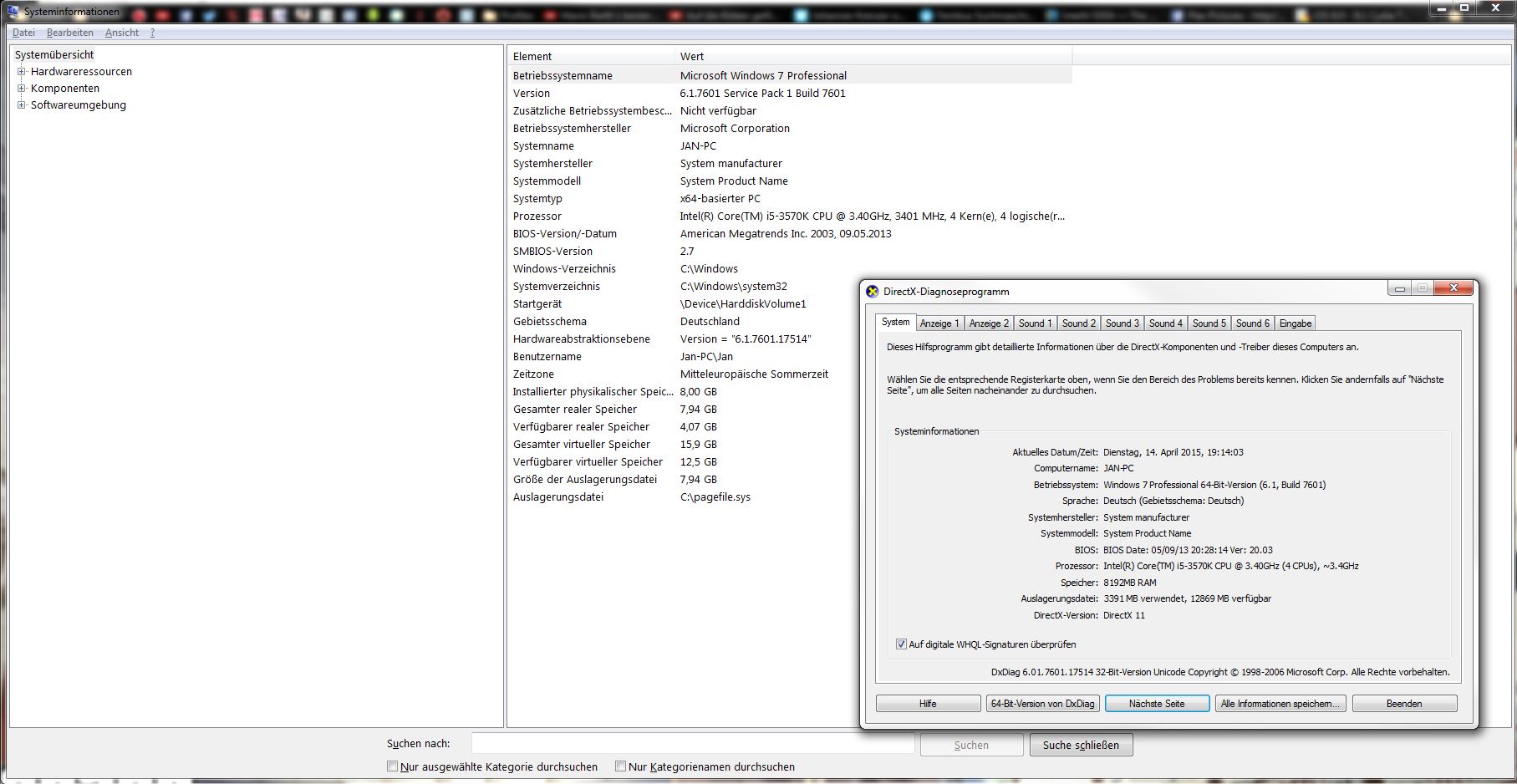Image resolution: width=1517 pixels, height=784 pixels.
Task: Click the Element column header
Action: (x=591, y=56)
